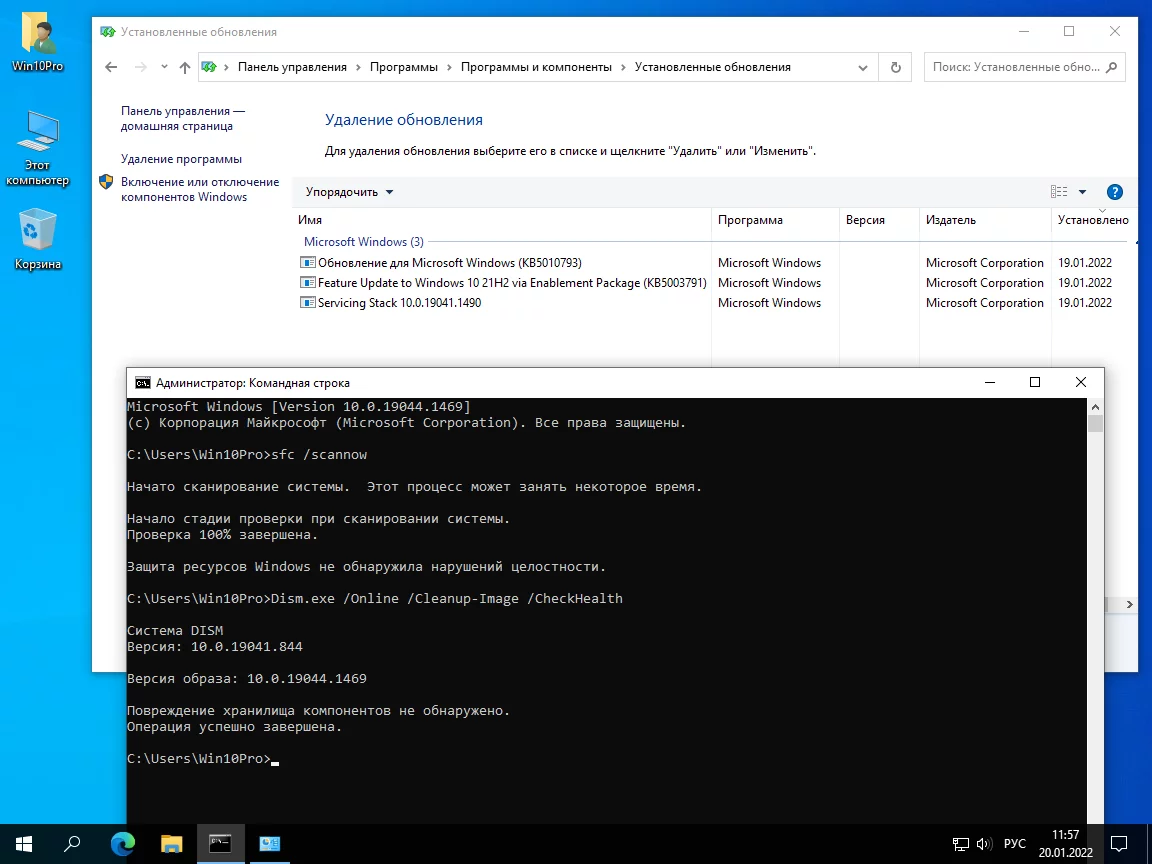Image resolution: width=1152 pixels, height=864 pixels.
Task: Open Панель управления домашняя страница link
Action: 183,118
